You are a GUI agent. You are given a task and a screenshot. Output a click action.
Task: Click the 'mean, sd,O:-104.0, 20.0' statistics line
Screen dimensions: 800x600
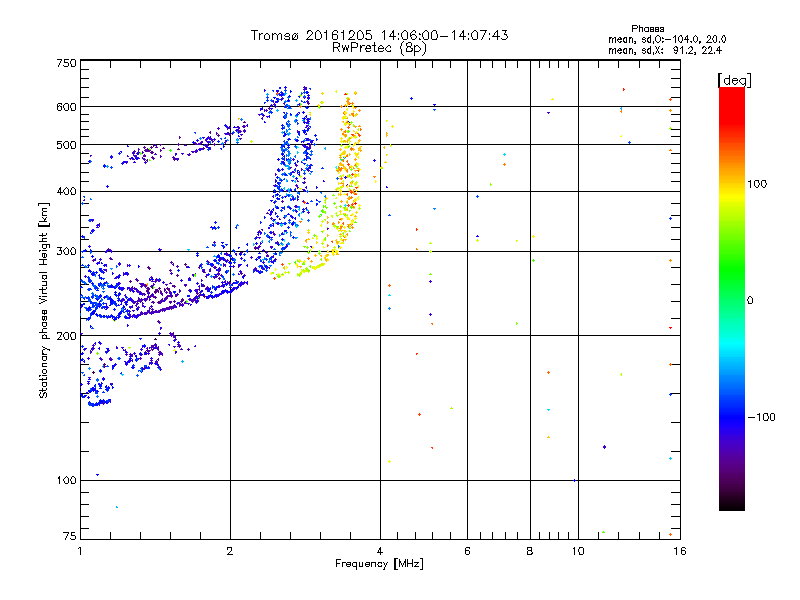coord(667,39)
